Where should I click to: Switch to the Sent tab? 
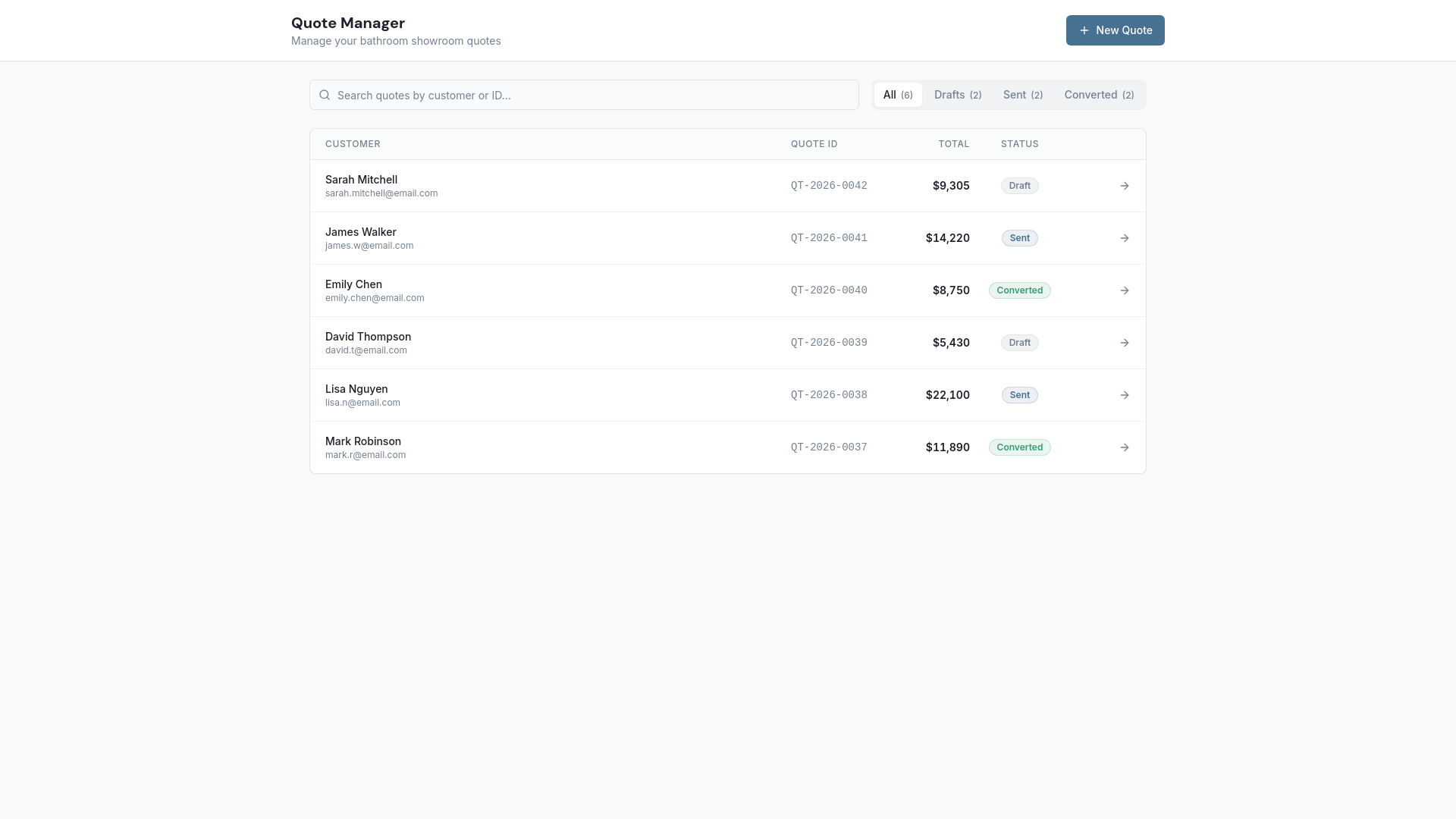coord(1022,95)
